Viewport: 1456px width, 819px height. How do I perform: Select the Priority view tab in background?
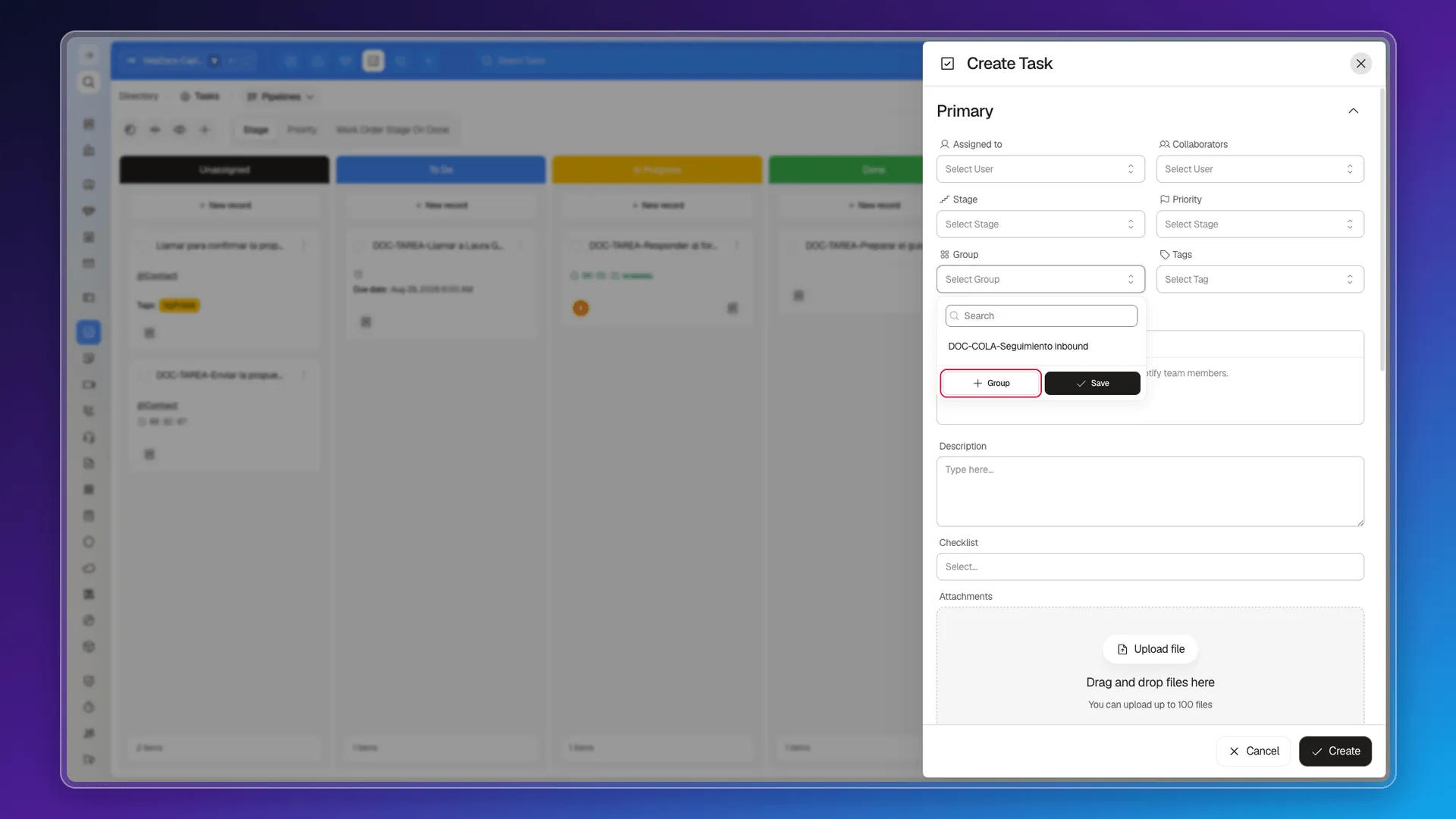click(302, 130)
